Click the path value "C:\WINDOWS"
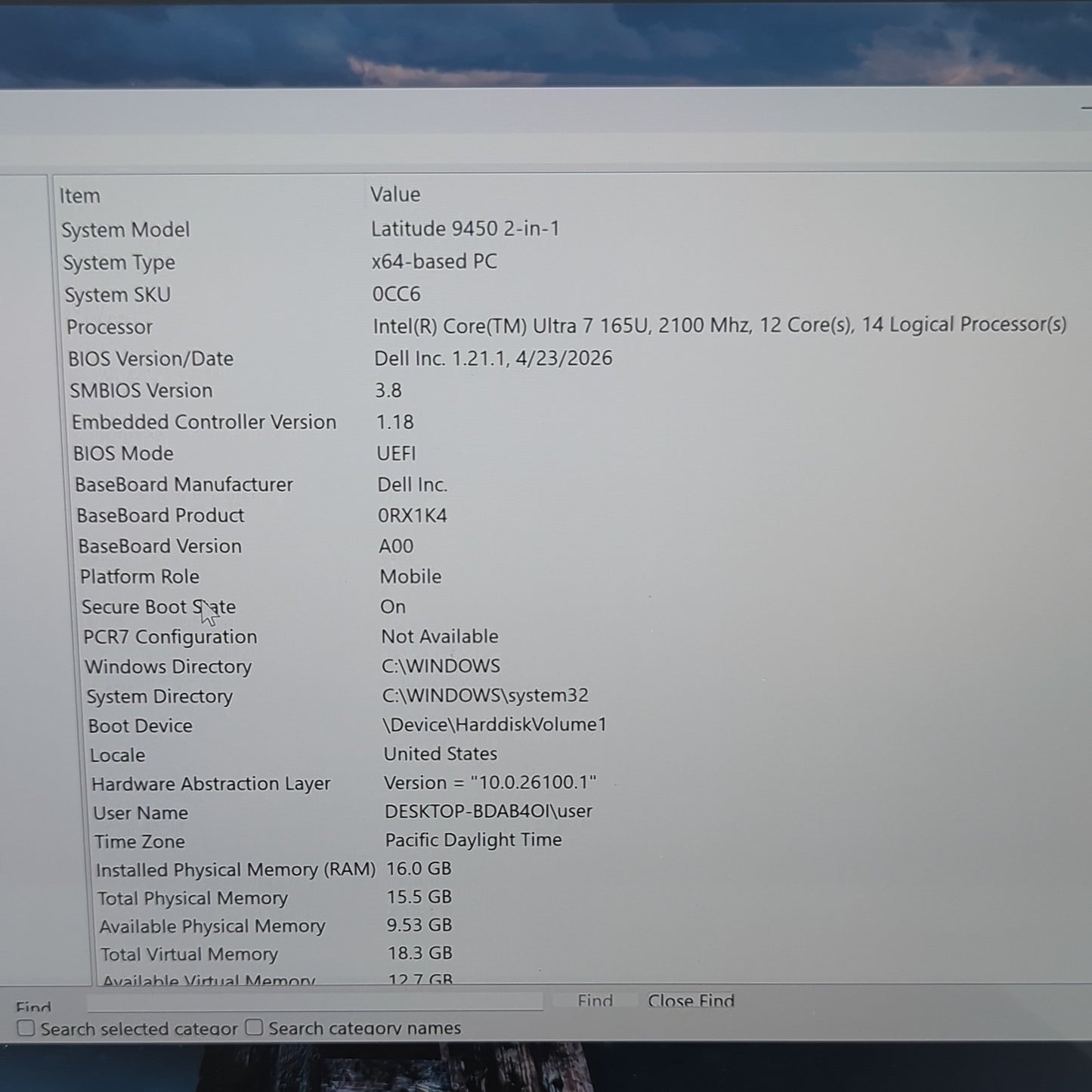The image size is (1092, 1092). click(x=441, y=666)
